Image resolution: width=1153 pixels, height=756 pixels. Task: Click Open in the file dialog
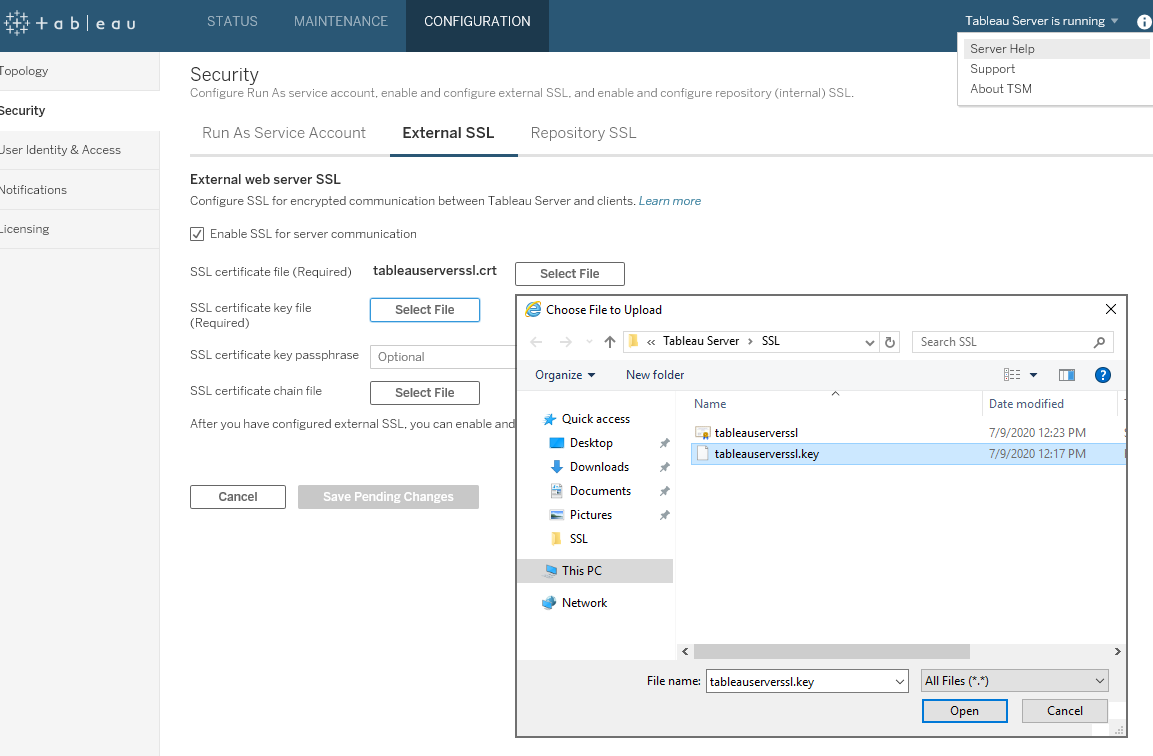coord(964,710)
